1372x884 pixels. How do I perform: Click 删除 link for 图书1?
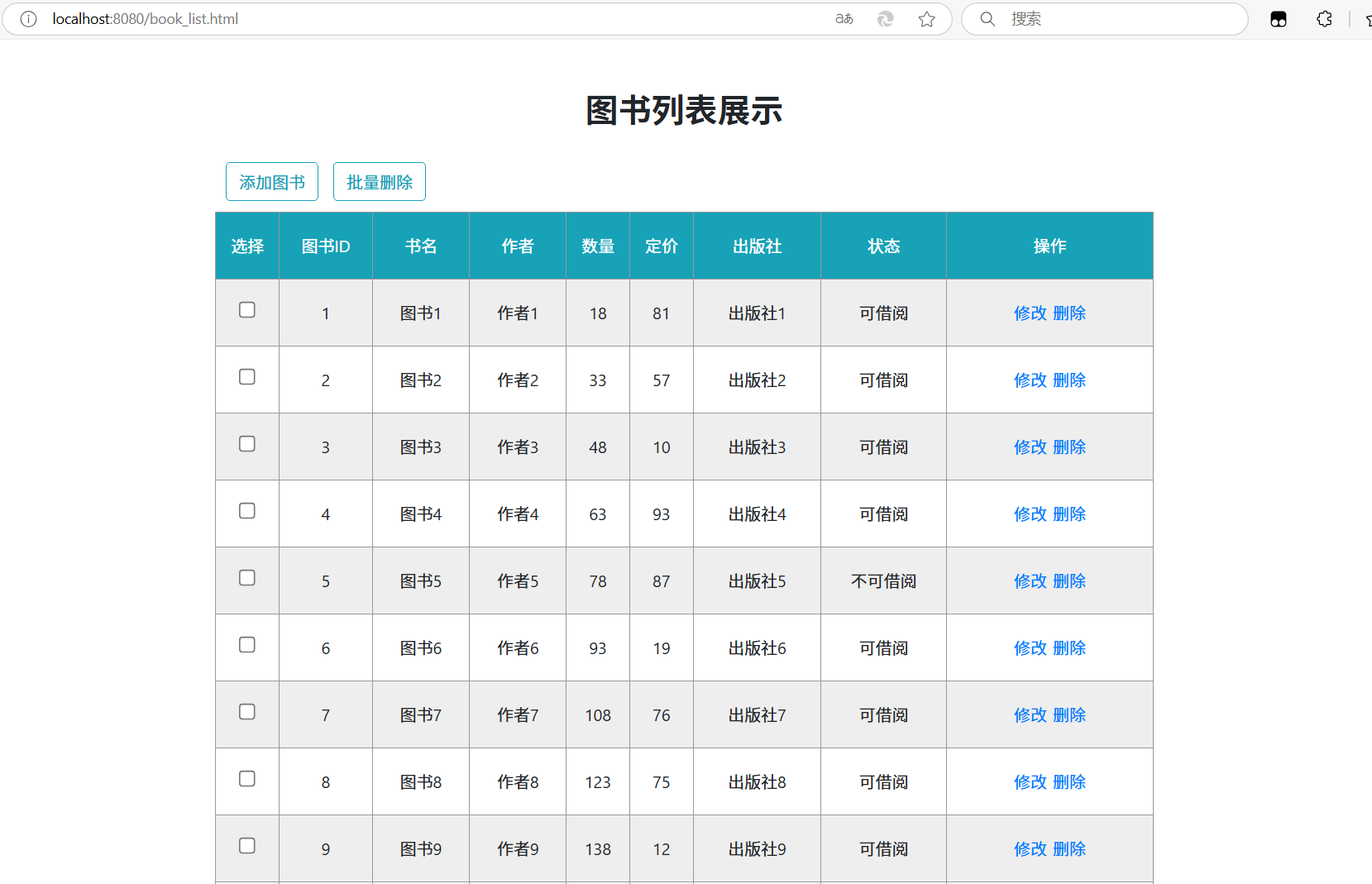(x=1069, y=313)
